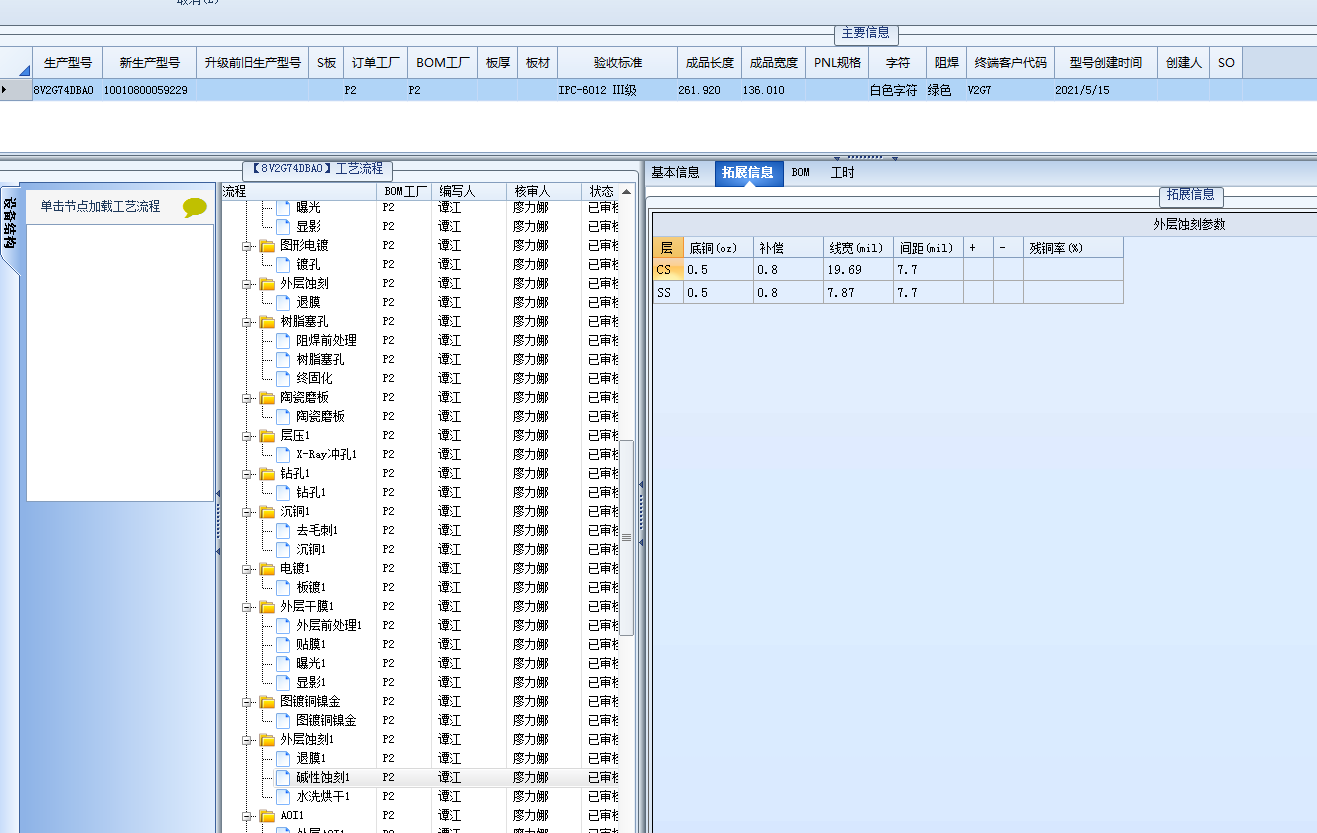
Task: Click the folder icon of 外层干膜1
Action: tap(267, 606)
